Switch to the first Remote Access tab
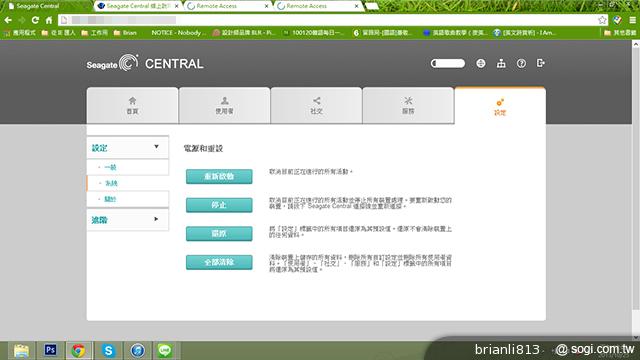The width and height of the screenshot is (640, 360). pyautogui.click(x=227, y=6)
